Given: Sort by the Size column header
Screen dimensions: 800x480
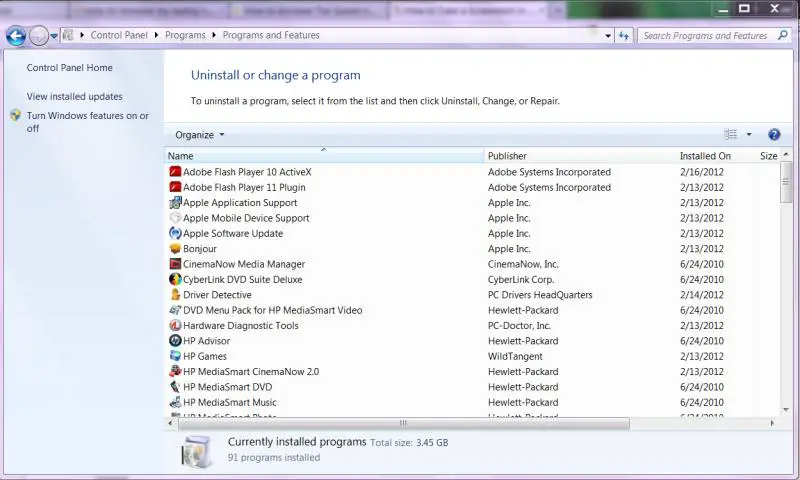Looking at the screenshot, I should point(768,156).
